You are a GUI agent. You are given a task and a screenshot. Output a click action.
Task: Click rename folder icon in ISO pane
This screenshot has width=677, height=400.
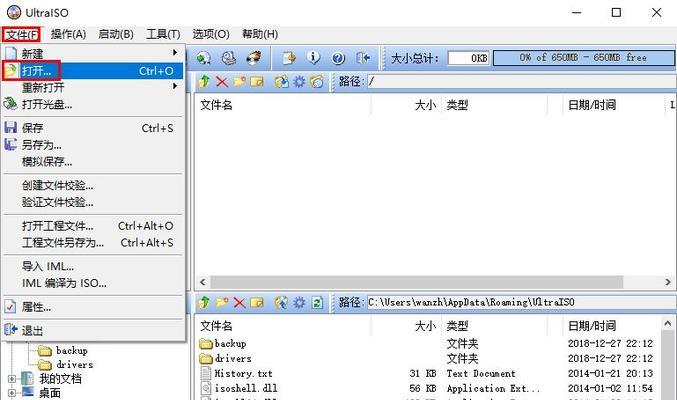pyautogui.click(x=257, y=81)
